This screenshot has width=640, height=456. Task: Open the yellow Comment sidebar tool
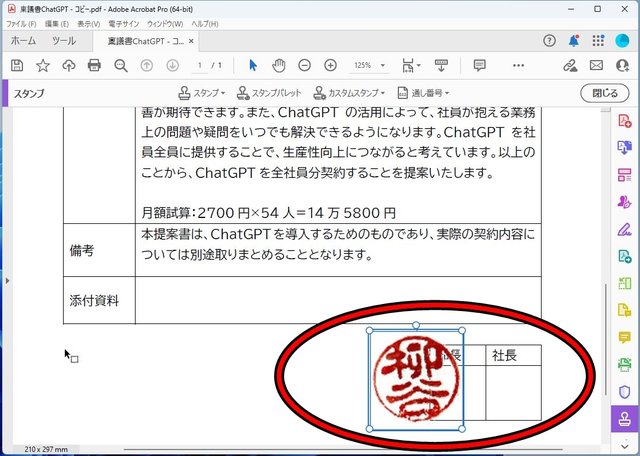(624, 338)
